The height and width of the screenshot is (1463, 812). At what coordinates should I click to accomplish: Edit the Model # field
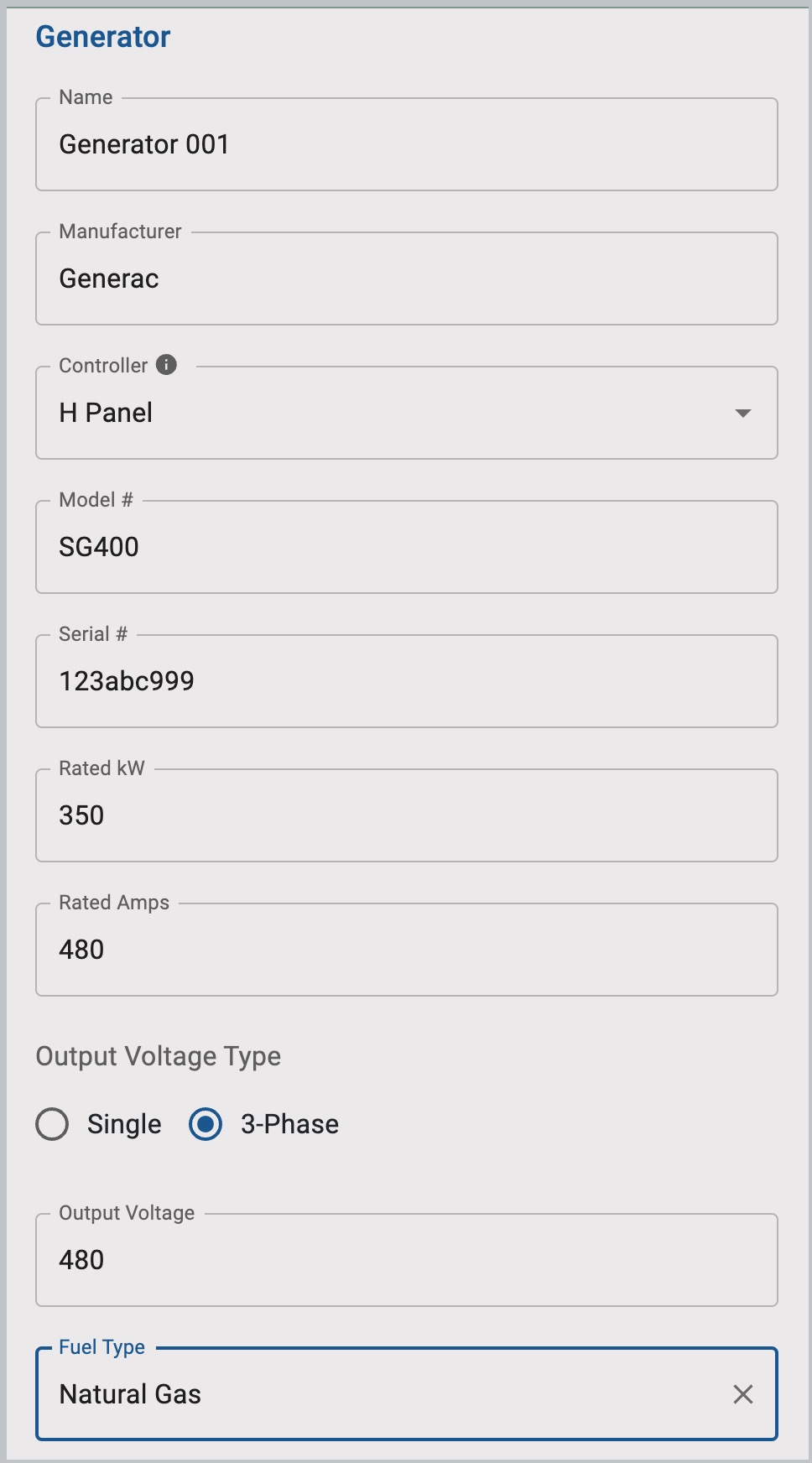pyautogui.click(x=406, y=547)
